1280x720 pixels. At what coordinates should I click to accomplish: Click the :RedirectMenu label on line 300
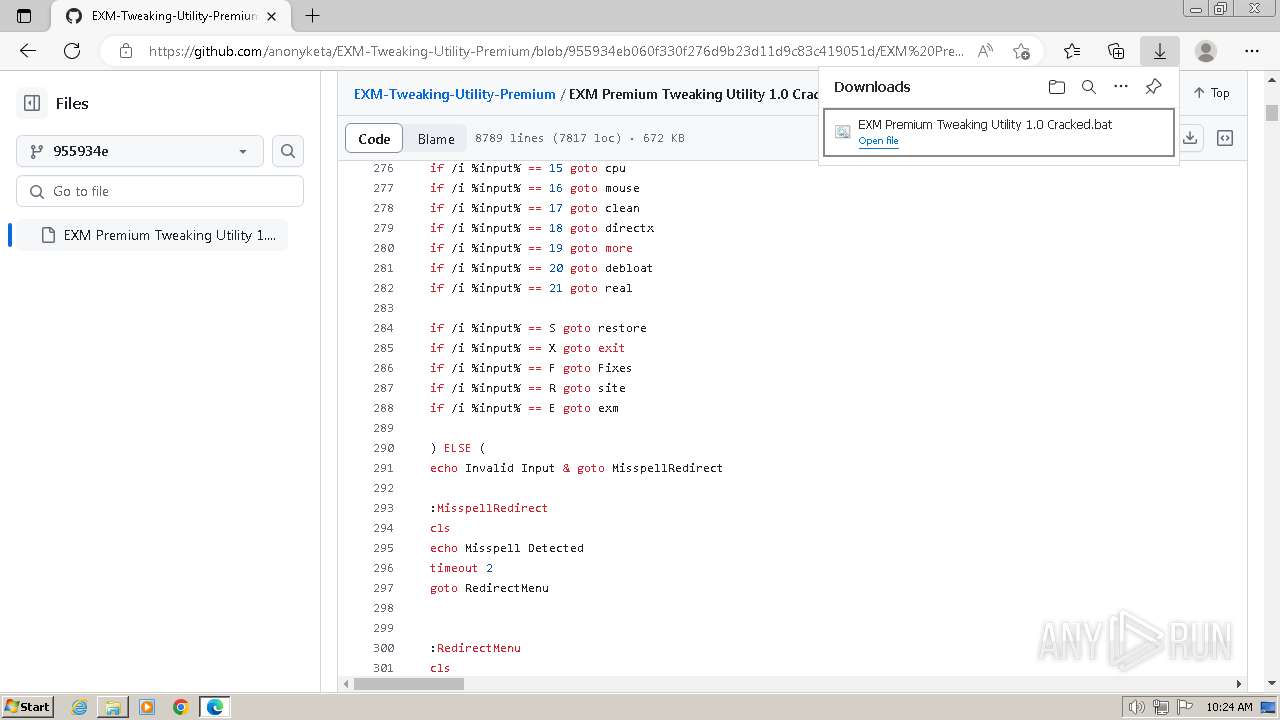pyautogui.click(x=475, y=648)
